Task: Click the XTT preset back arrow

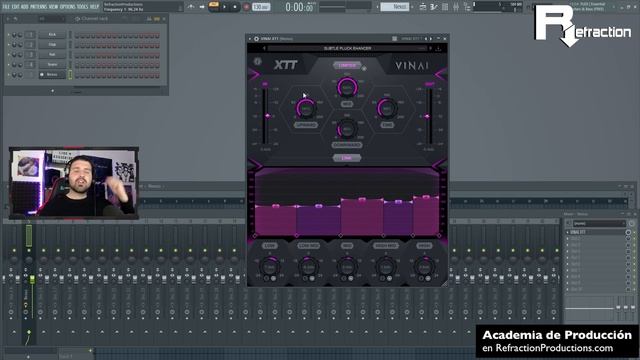Action: [264, 48]
